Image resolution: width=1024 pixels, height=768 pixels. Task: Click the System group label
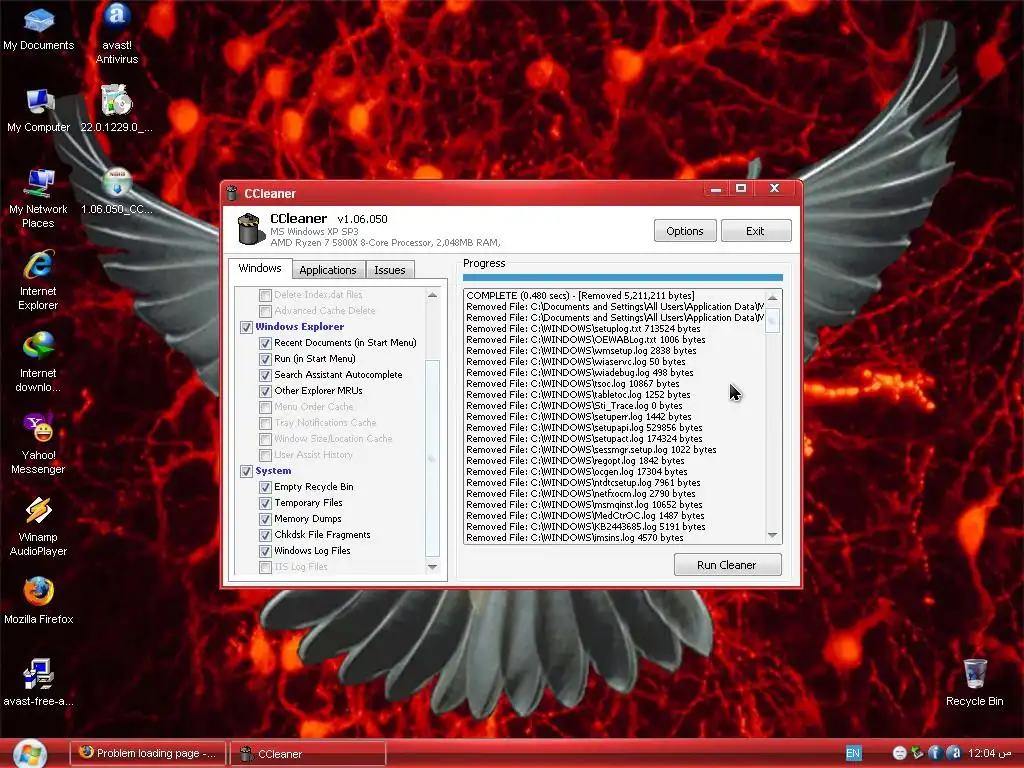[x=273, y=471]
